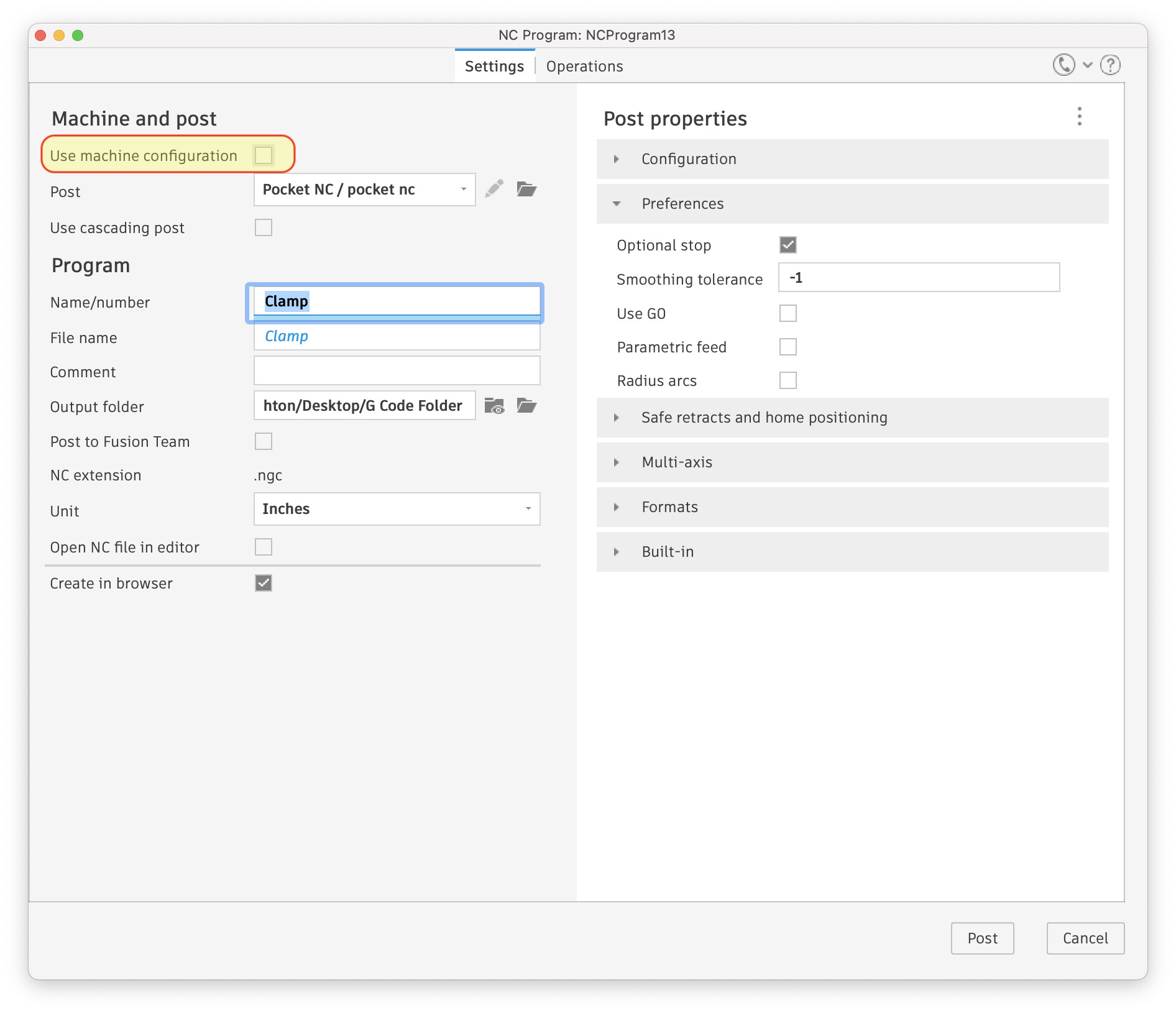Disable the Optional stop checkbox
This screenshot has height=1013, width=1176.
pyautogui.click(x=788, y=245)
